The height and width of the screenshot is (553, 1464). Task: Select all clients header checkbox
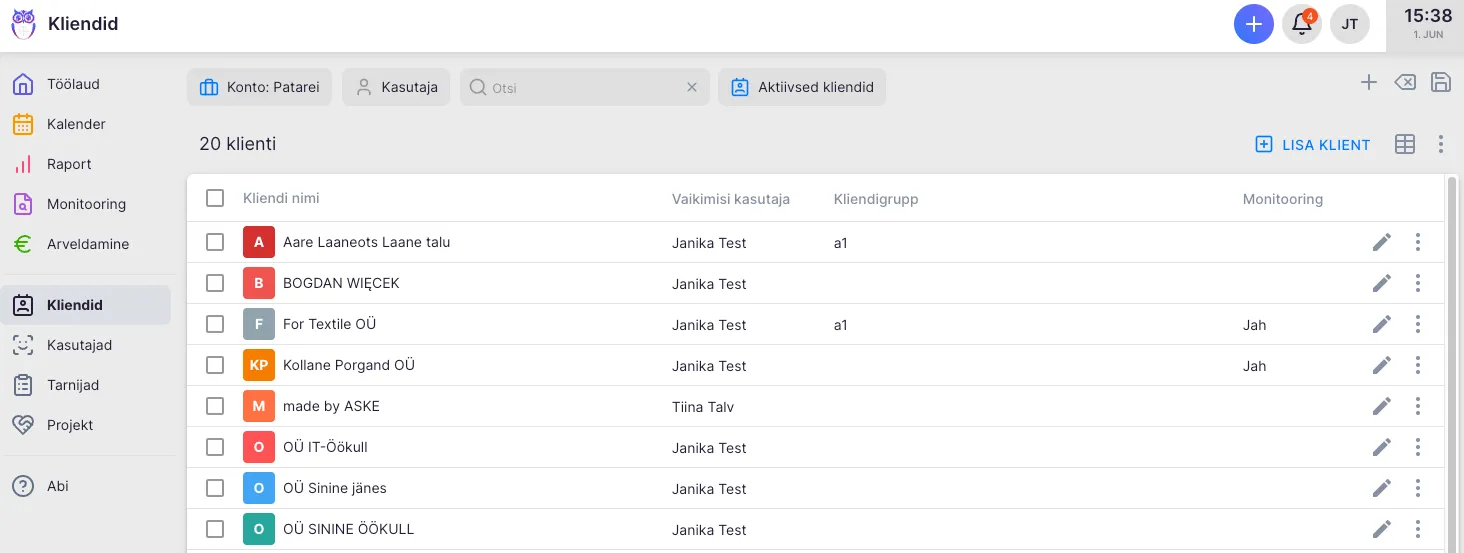[215, 198]
